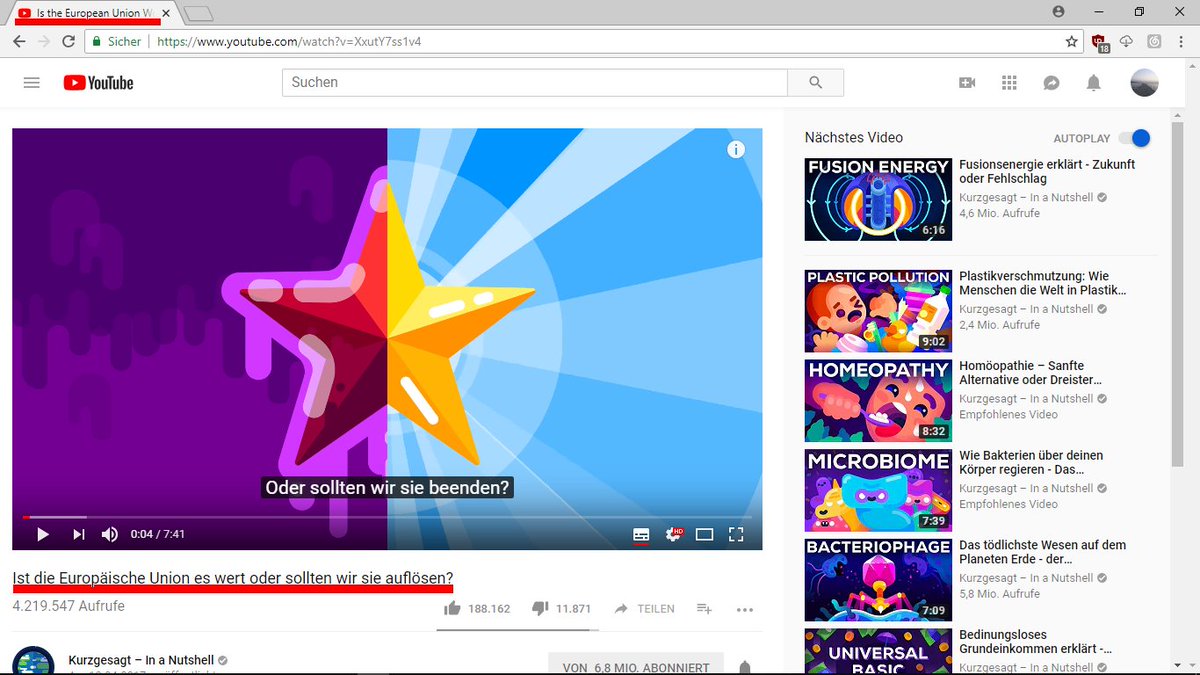Toggle subtitles captions button

pyautogui.click(x=641, y=534)
